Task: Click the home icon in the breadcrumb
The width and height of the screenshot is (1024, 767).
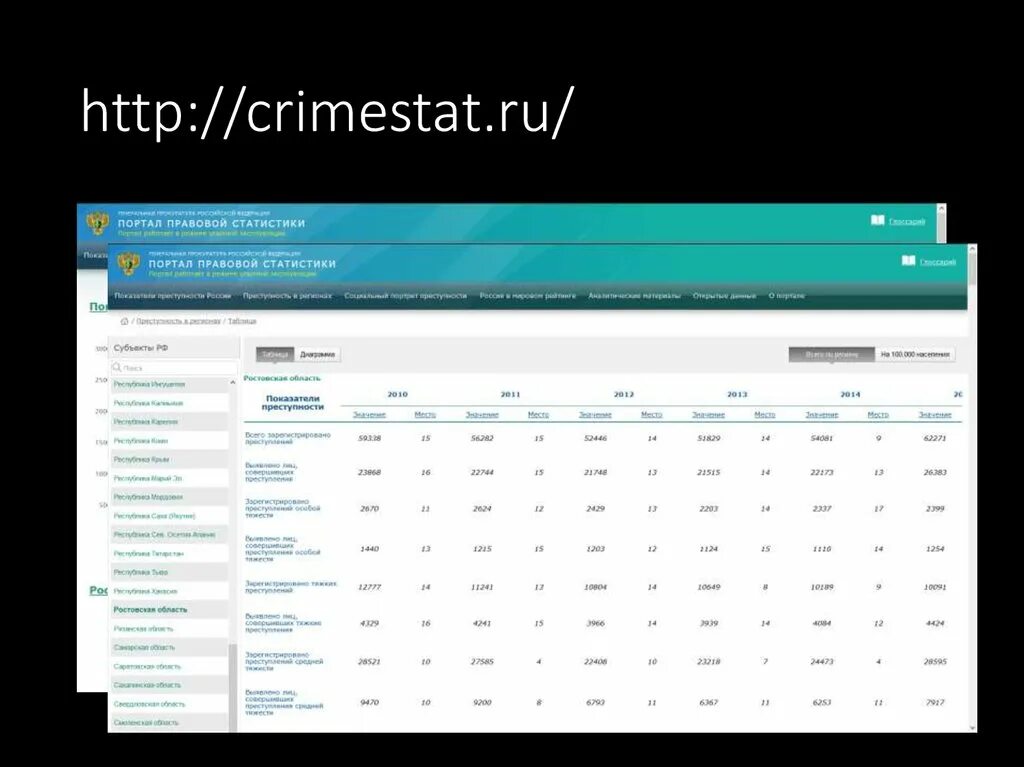Action: point(126,321)
